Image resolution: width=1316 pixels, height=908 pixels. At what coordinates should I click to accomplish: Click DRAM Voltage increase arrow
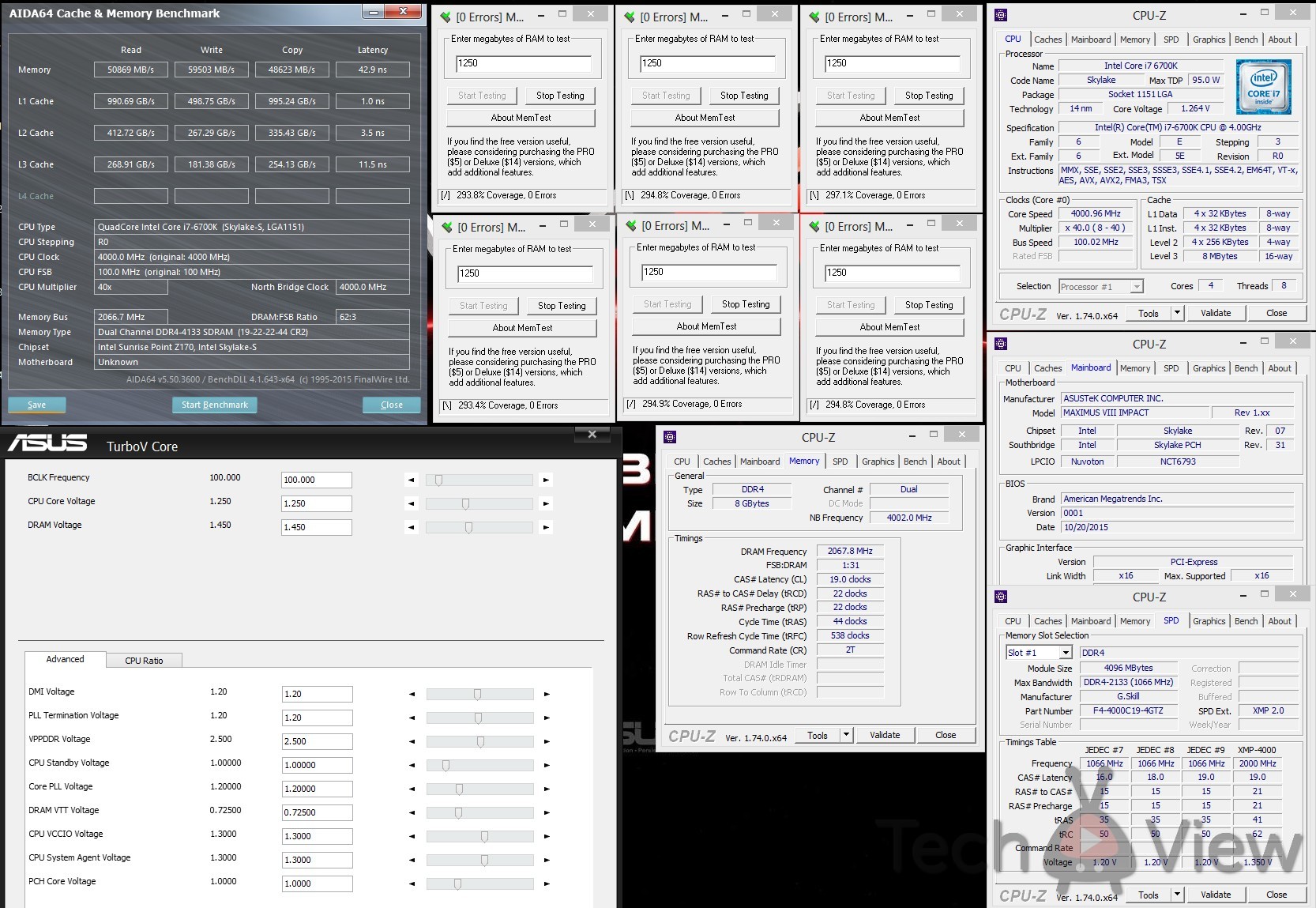point(546,527)
